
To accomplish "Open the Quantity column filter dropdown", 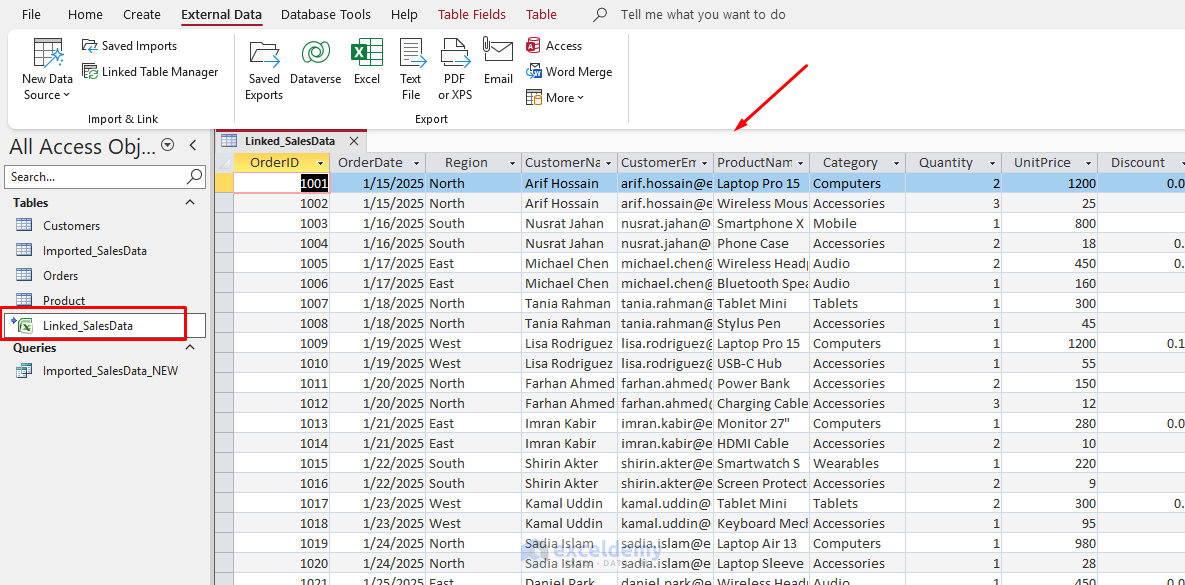I will (x=992, y=162).
